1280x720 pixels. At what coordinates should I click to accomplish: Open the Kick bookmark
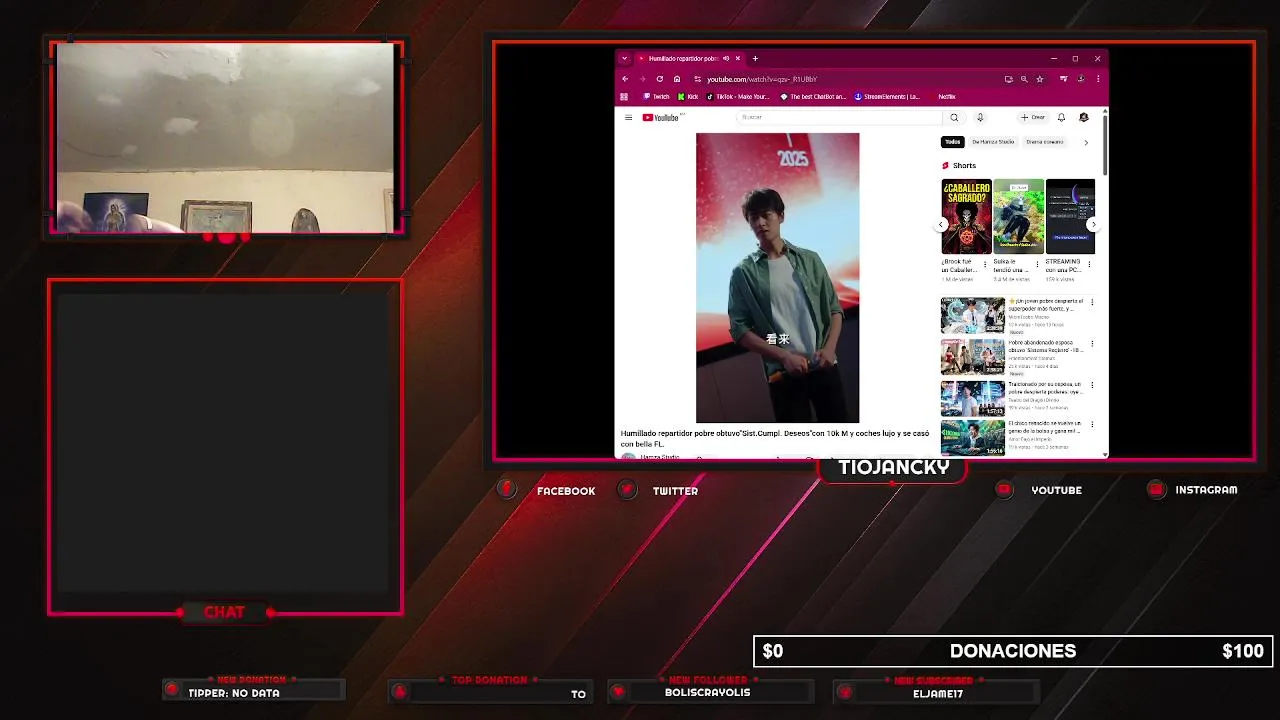pyautogui.click(x=688, y=97)
